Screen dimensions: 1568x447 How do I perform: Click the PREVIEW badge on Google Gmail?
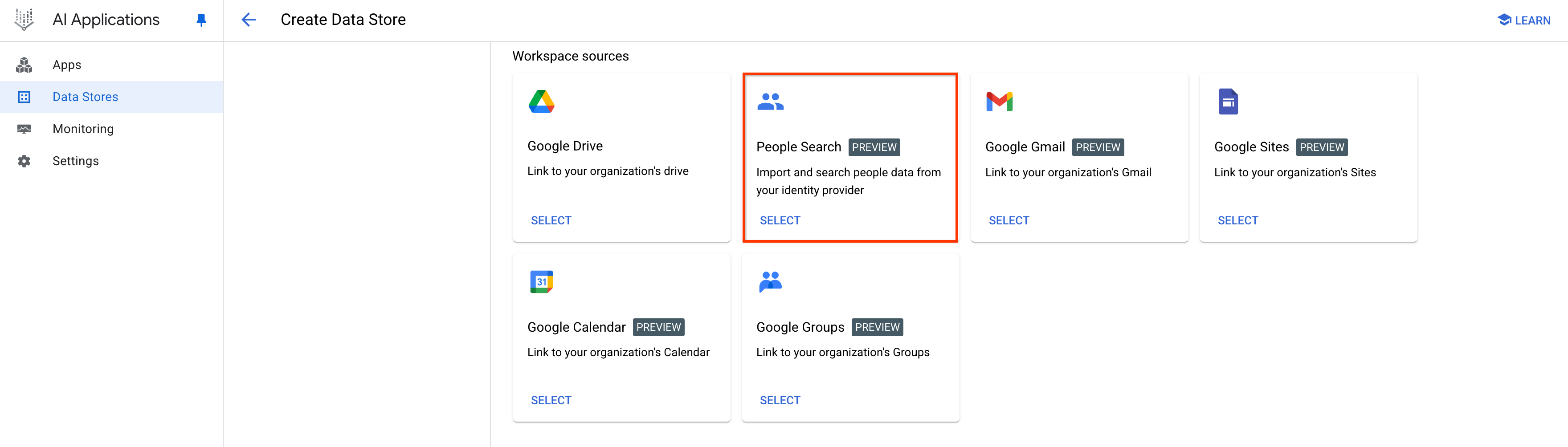pos(1098,146)
